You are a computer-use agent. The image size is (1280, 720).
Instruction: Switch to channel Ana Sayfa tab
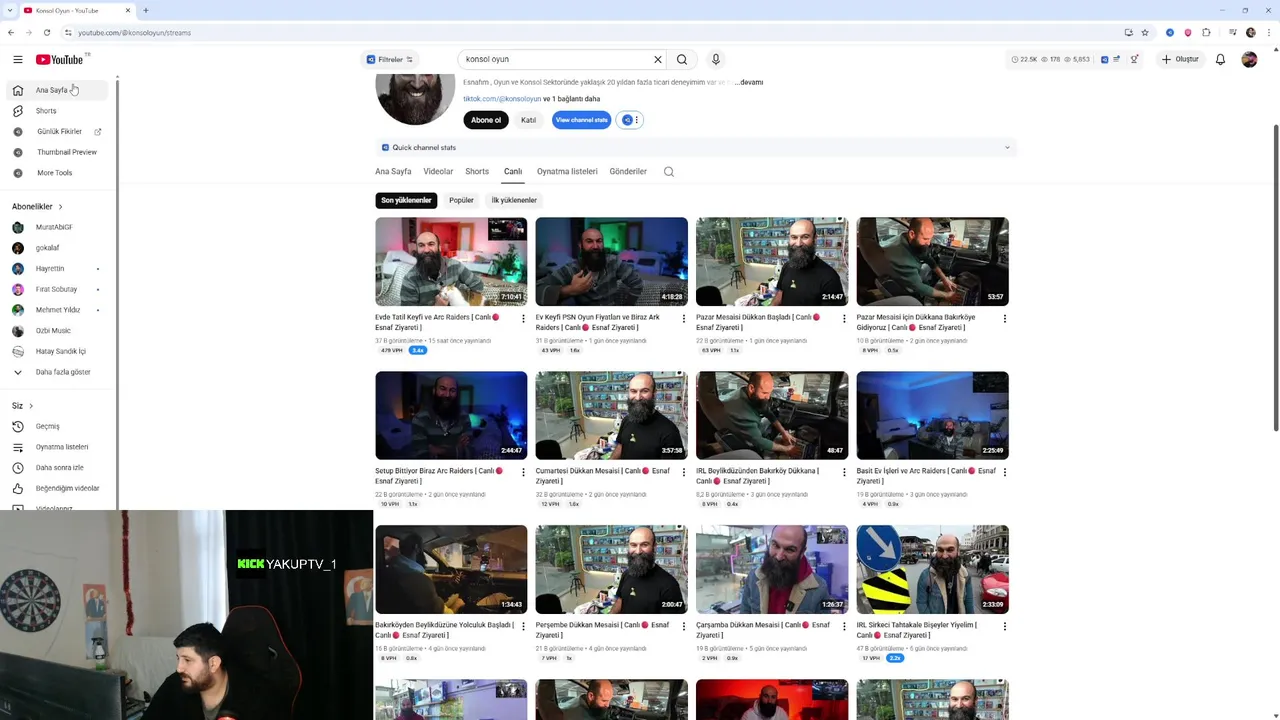[393, 171]
